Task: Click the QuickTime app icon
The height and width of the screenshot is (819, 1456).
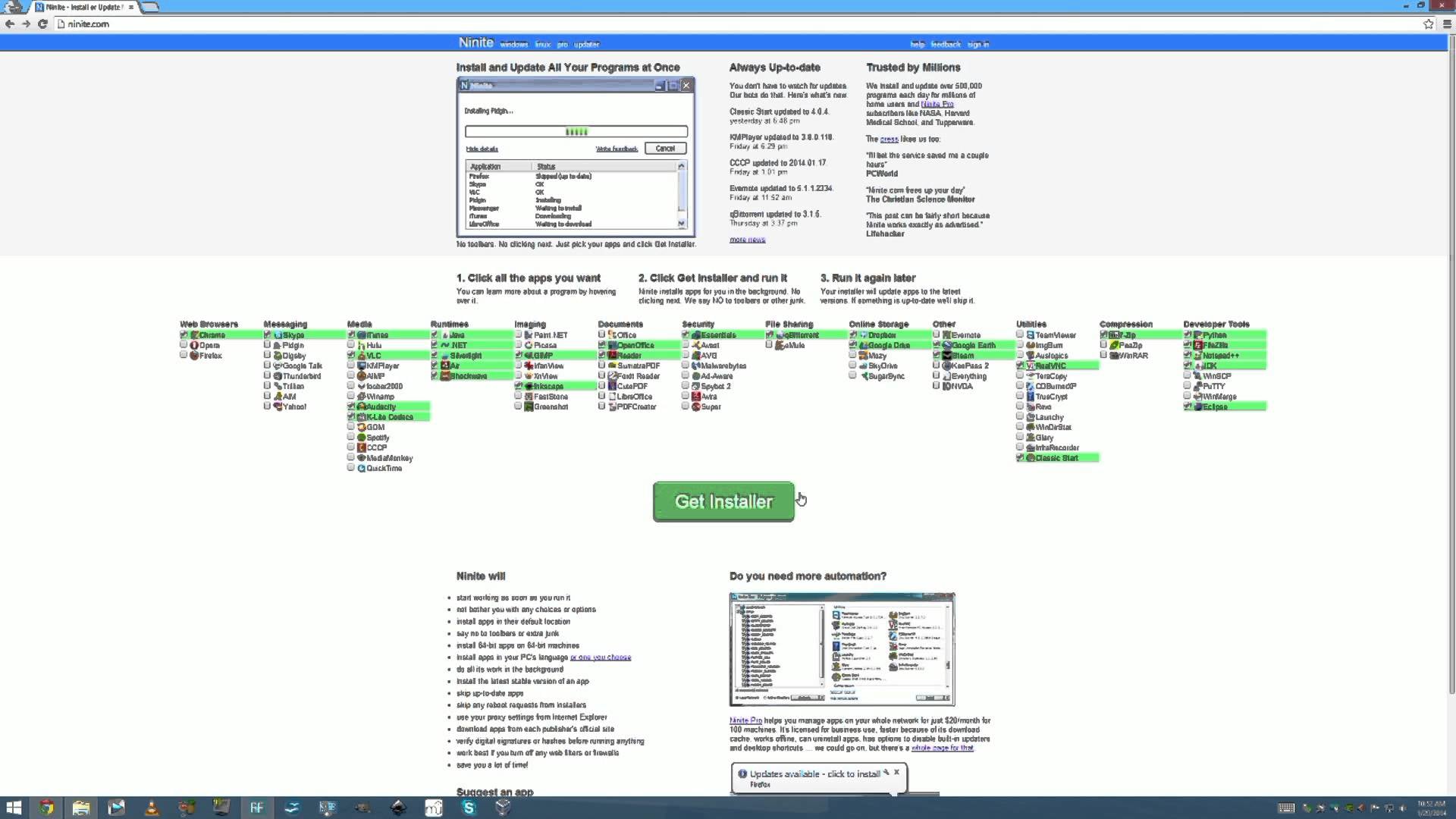Action: [x=362, y=469]
